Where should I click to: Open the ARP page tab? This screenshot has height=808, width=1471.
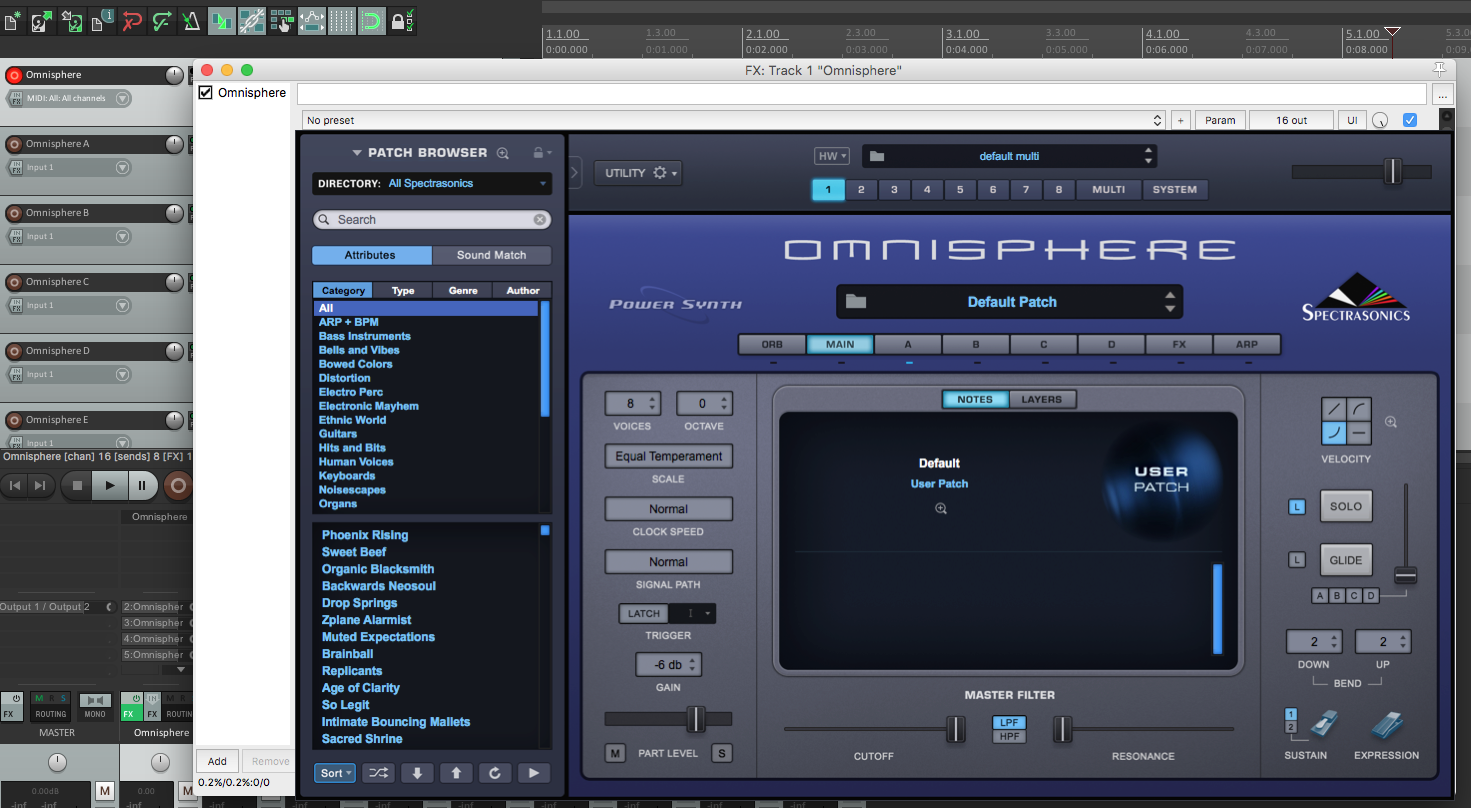coord(1247,344)
